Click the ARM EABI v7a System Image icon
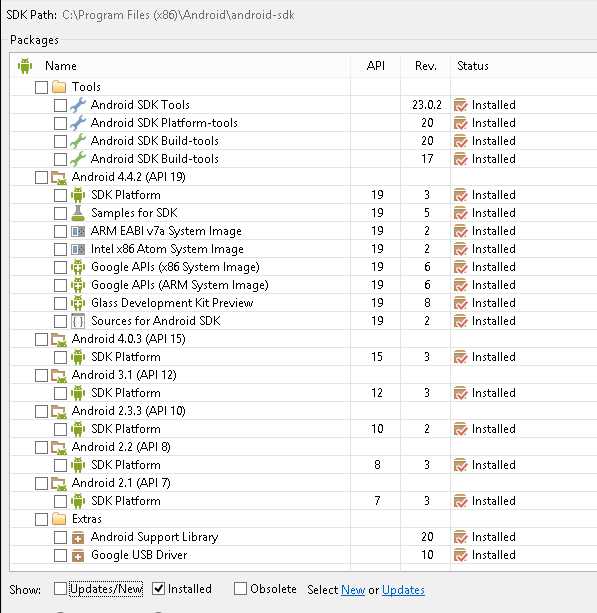Screen dimensions: 597x613 pyautogui.click(x=78, y=231)
